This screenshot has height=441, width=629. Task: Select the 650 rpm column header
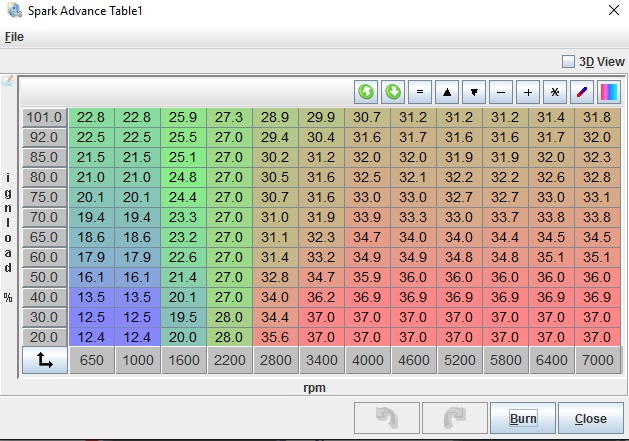coord(92,360)
